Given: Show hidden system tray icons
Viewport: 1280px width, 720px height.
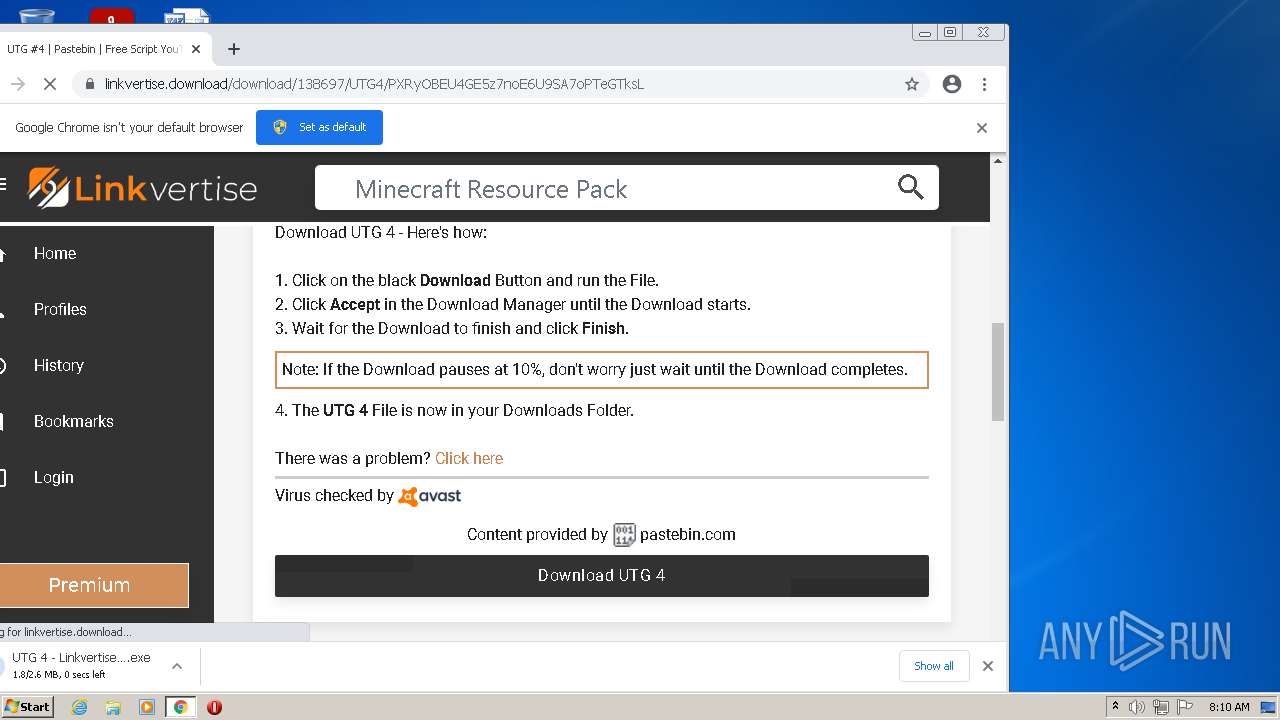Looking at the screenshot, I should click(x=1115, y=707).
